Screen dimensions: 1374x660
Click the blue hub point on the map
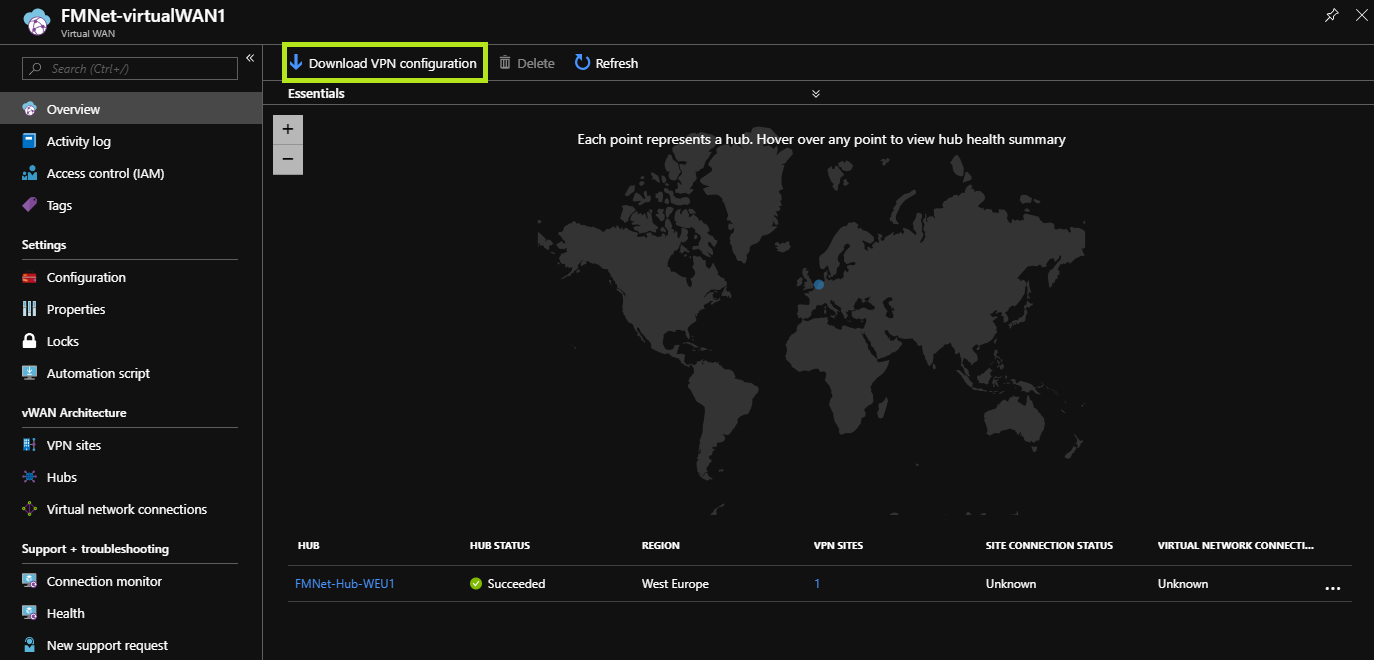(819, 285)
